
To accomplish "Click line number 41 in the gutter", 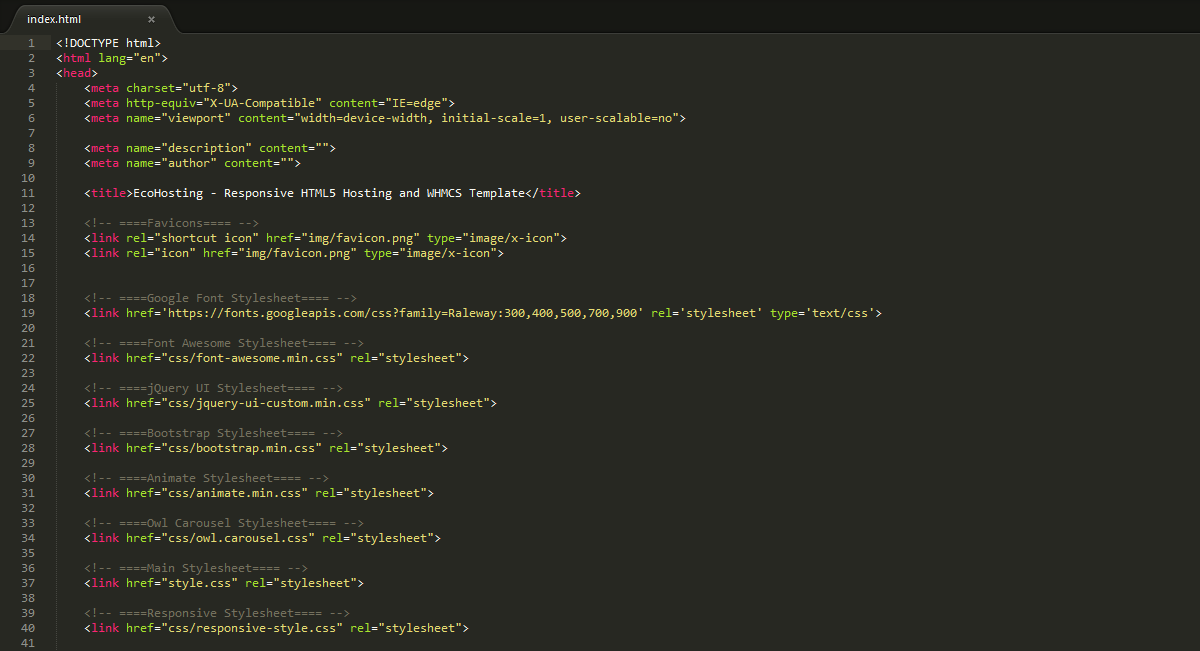I will click(28, 643).
